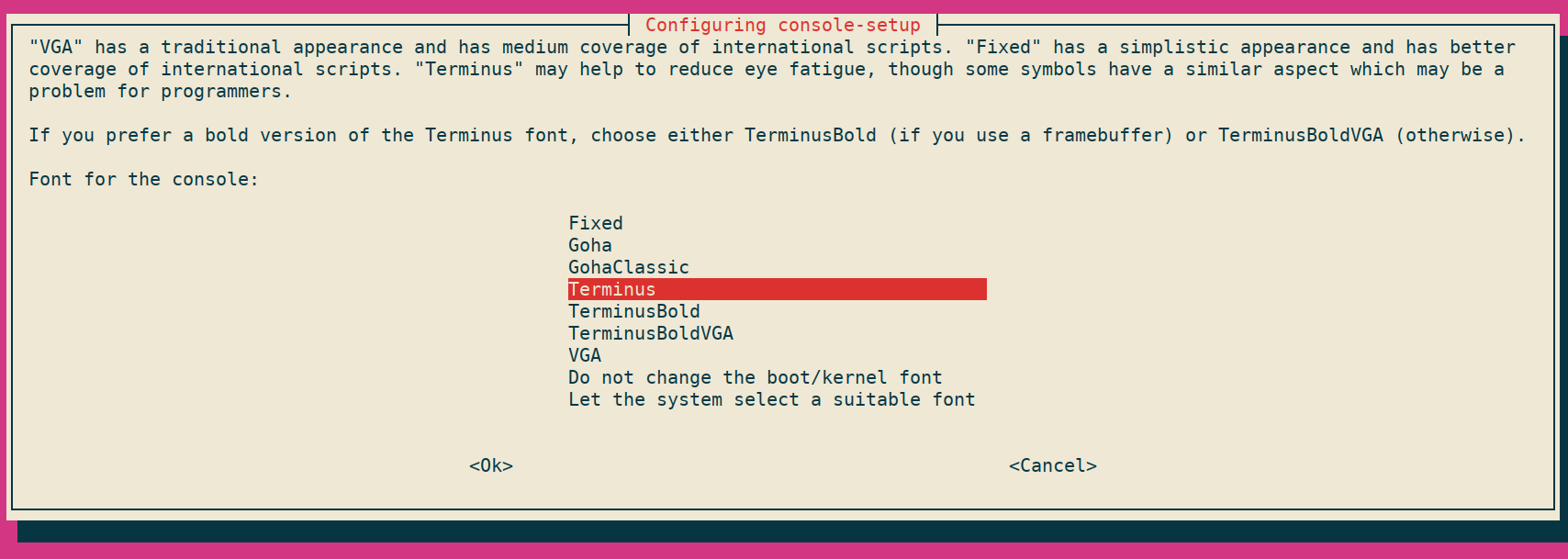Confirm the selection with the Ok button
Screen dimensions: 1568x559
491,465
